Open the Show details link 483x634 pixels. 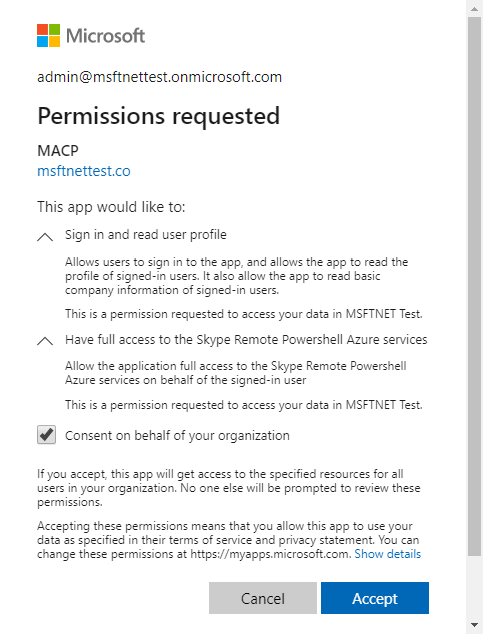388,554
